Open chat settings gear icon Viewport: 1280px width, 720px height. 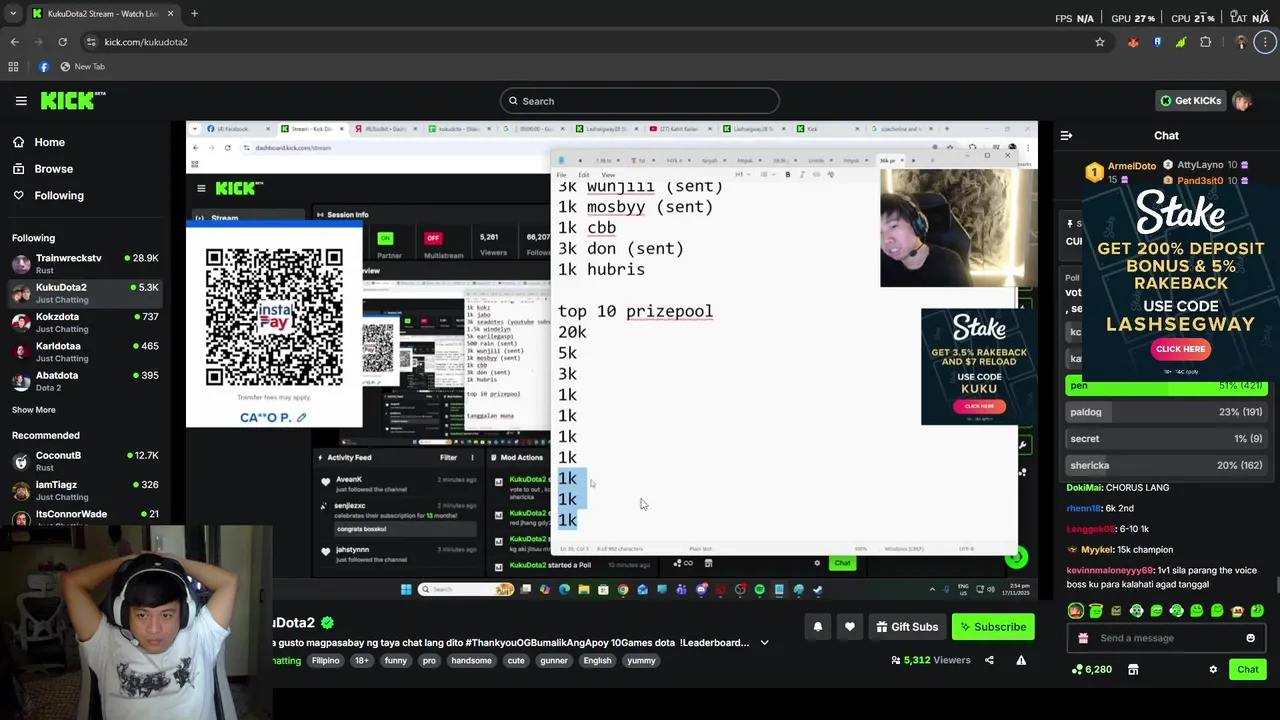(x=1213, y=670)
